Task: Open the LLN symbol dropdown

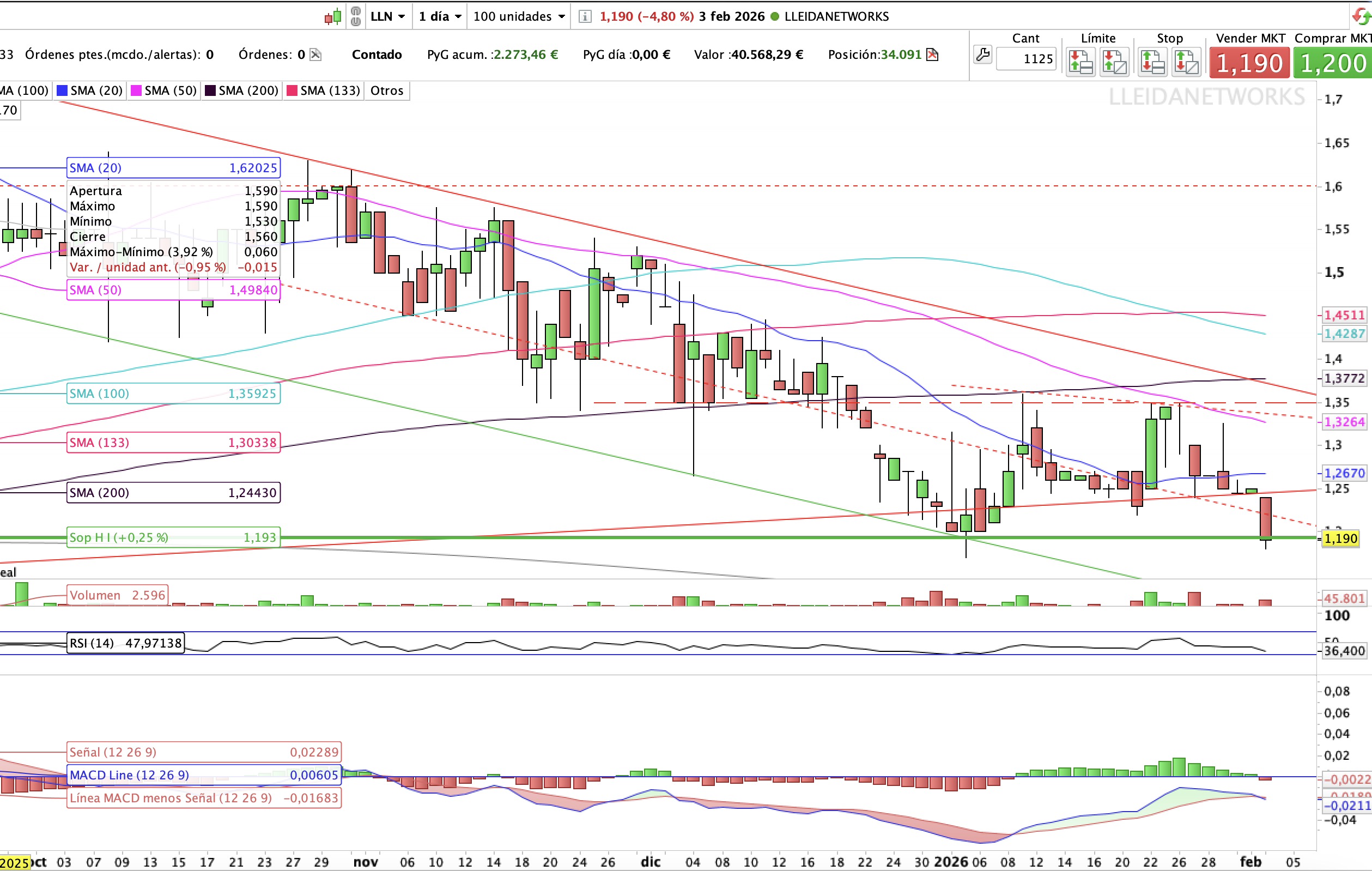Action: tap(387, 16)
